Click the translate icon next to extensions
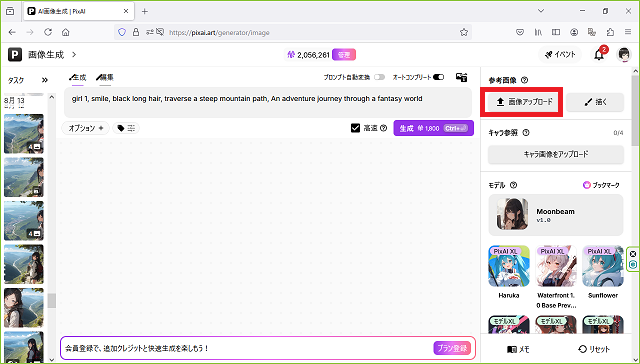Image resolution: width=640 pixels, height=364 pixels. tap(592, 32)
